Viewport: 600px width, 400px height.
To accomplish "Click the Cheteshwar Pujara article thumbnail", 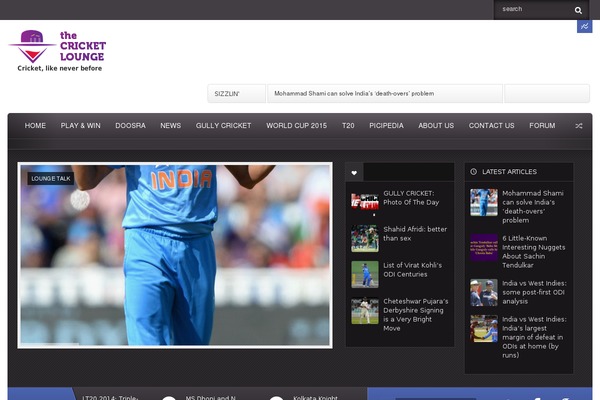I will [365, 310].
